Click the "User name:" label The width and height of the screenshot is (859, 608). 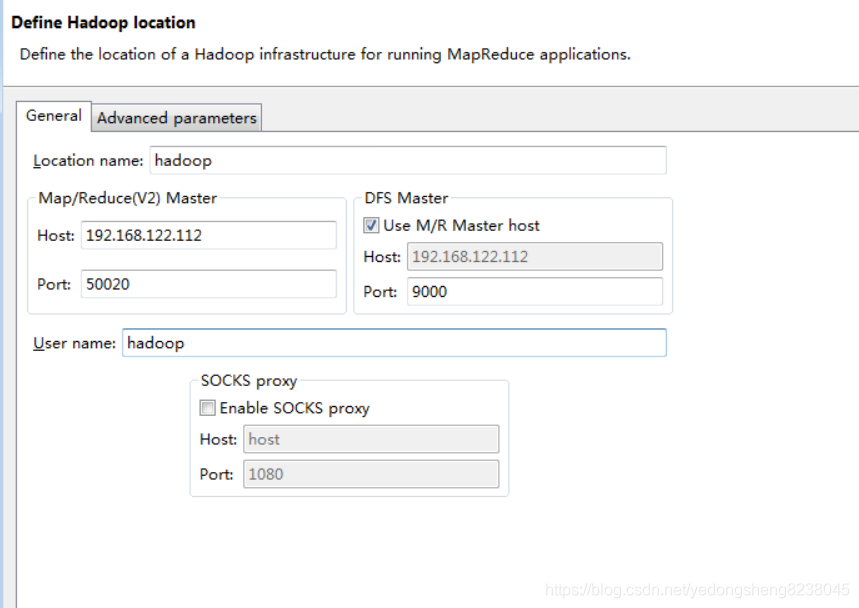pyautogui.click(x=75, y=343)
